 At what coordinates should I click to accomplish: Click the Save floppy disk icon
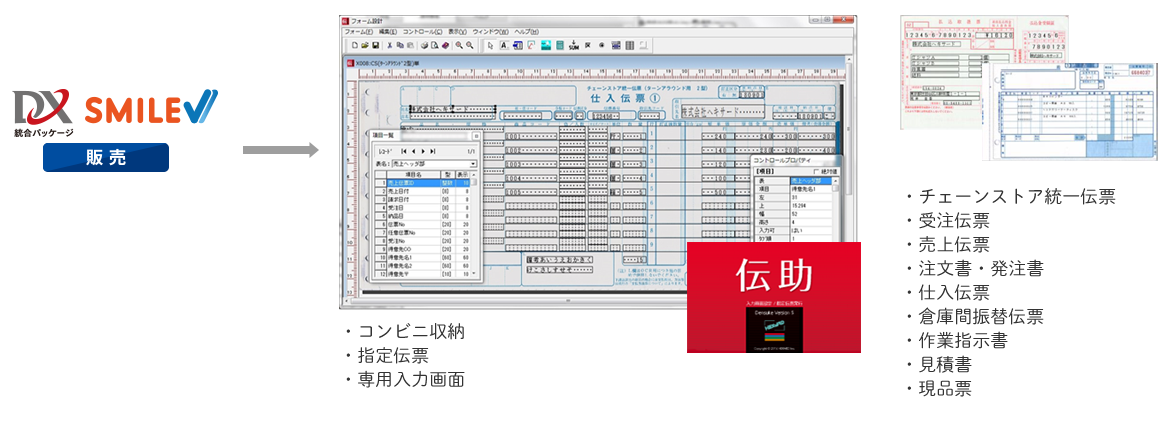click(375, 46)
